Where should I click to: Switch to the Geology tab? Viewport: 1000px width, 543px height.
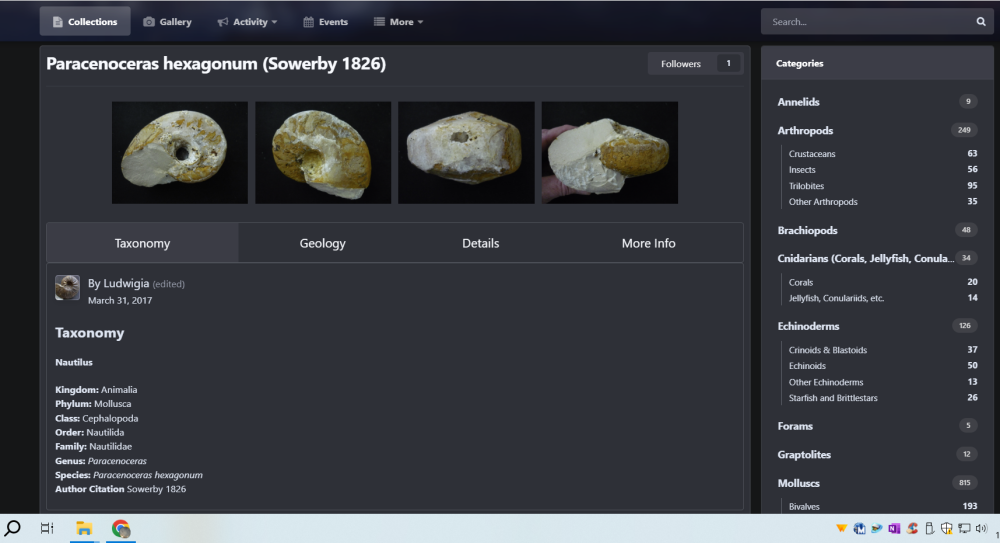point(322,243)
